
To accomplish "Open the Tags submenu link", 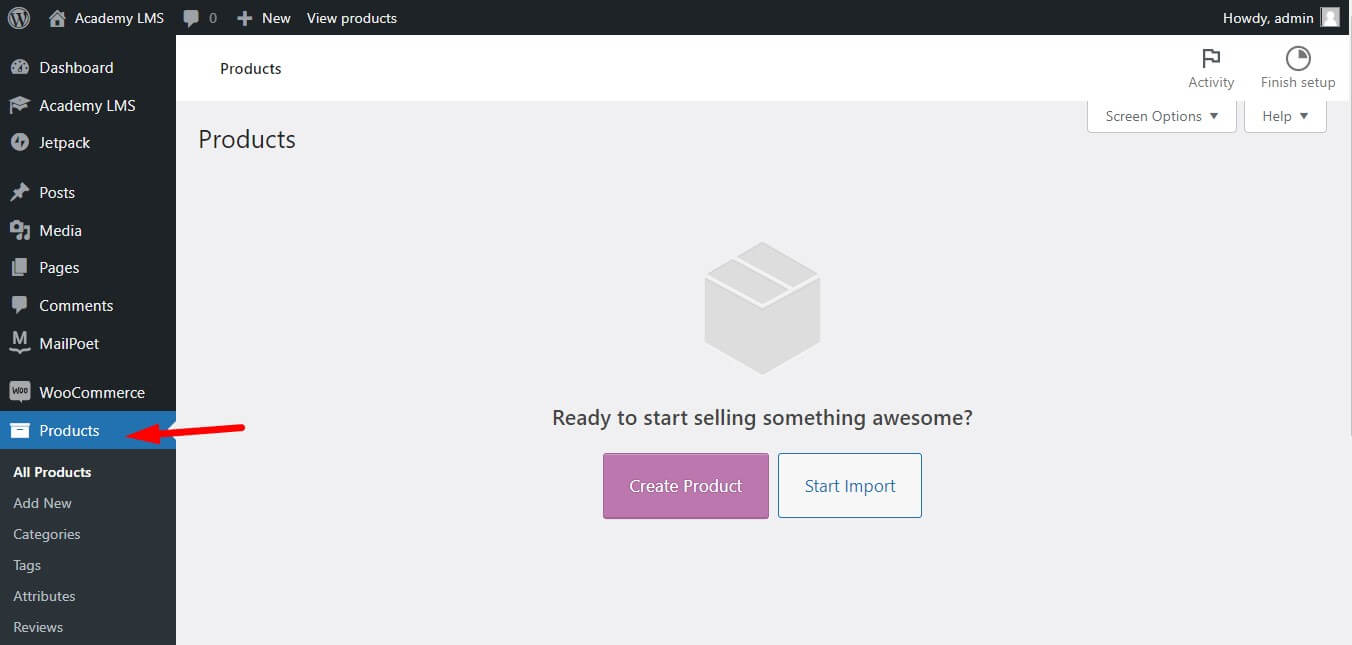I will tap(27, 565).
